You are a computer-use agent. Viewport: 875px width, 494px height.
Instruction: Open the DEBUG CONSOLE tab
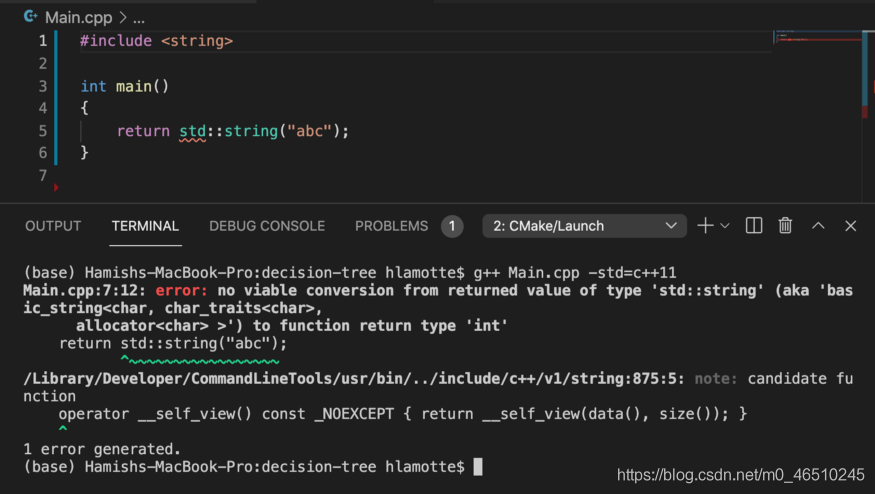267,226
